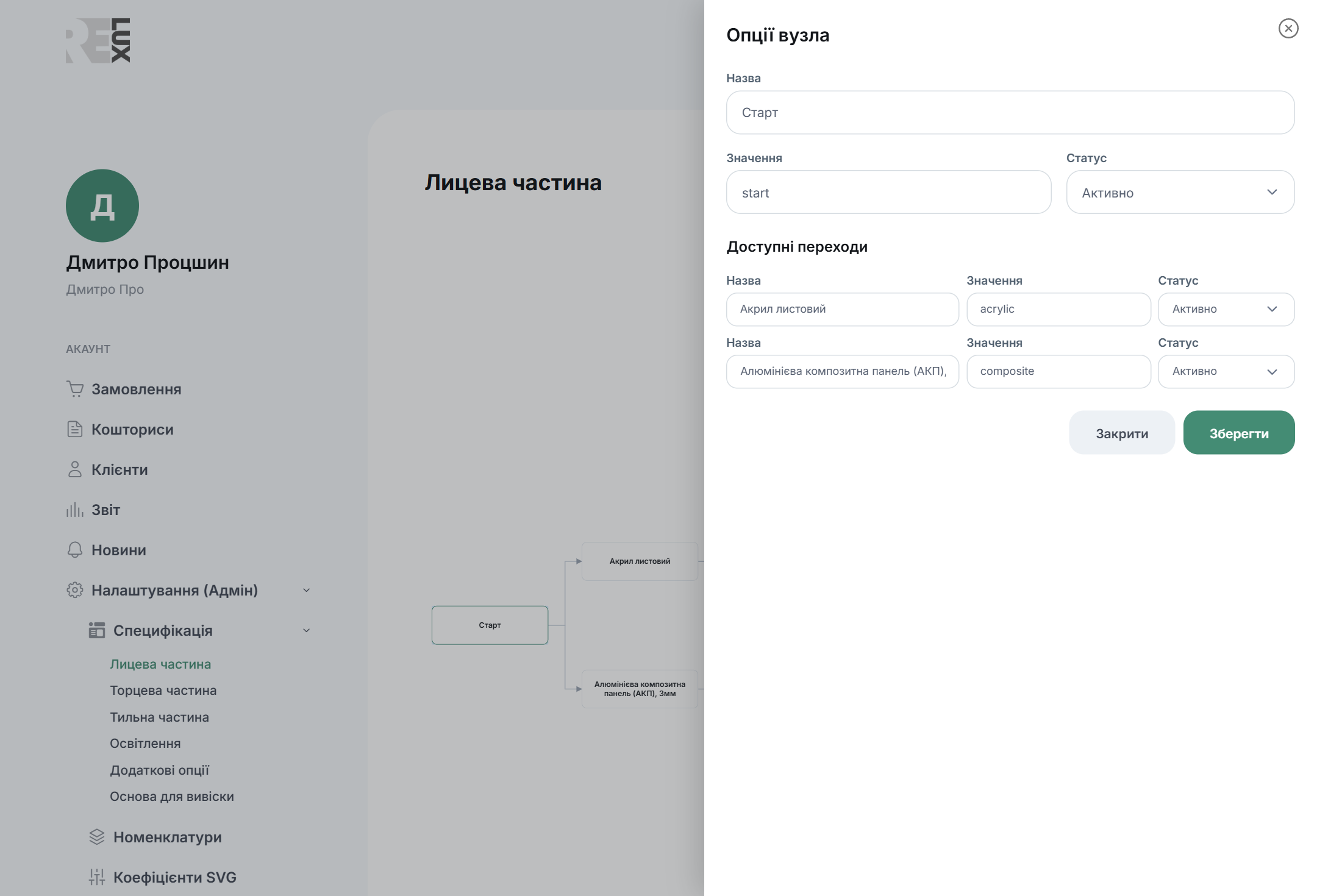The image size is (1317, 896).
Task: Open Статус dropdown for Акрил листовий transition
Action: (x=1226, y=309)
